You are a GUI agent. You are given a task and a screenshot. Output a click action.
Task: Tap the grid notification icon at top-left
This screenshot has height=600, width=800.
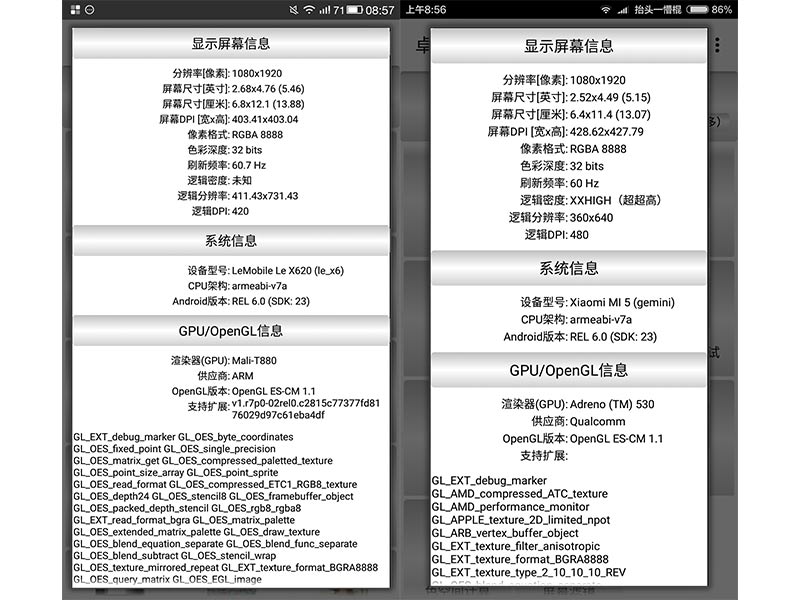click(x=75, y=9)
